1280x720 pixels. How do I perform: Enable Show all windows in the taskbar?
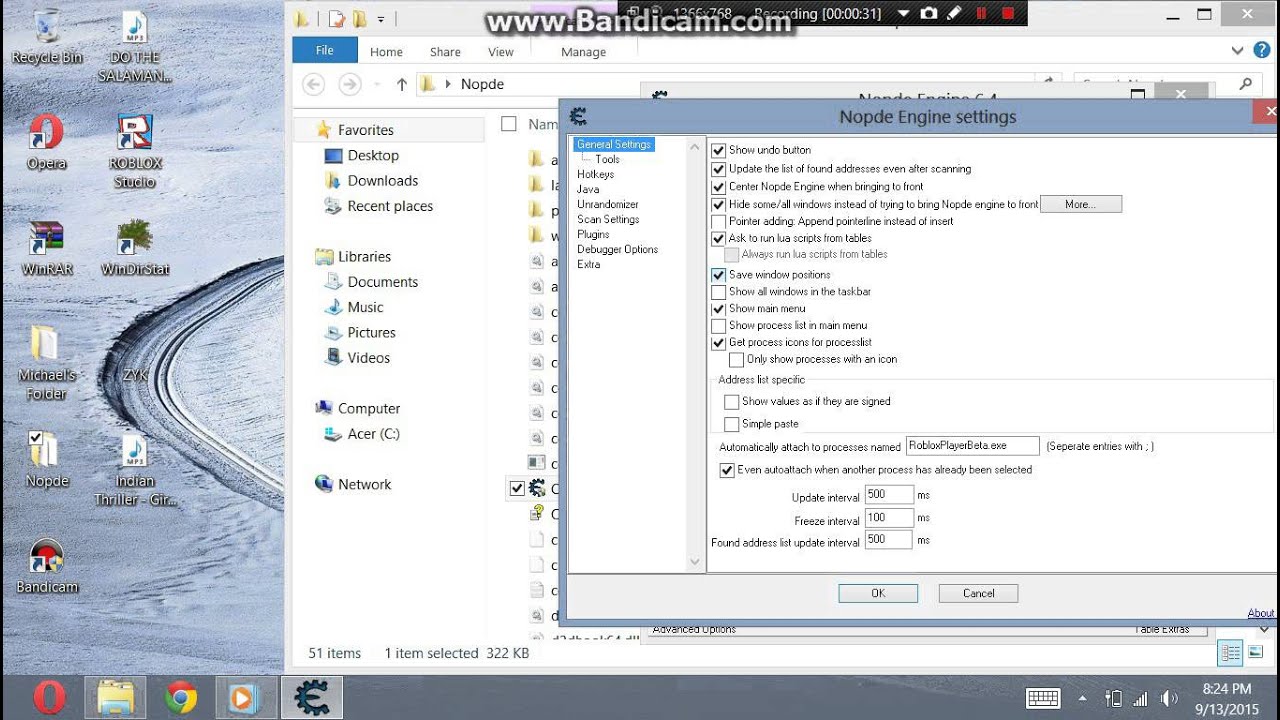point(718,292)
